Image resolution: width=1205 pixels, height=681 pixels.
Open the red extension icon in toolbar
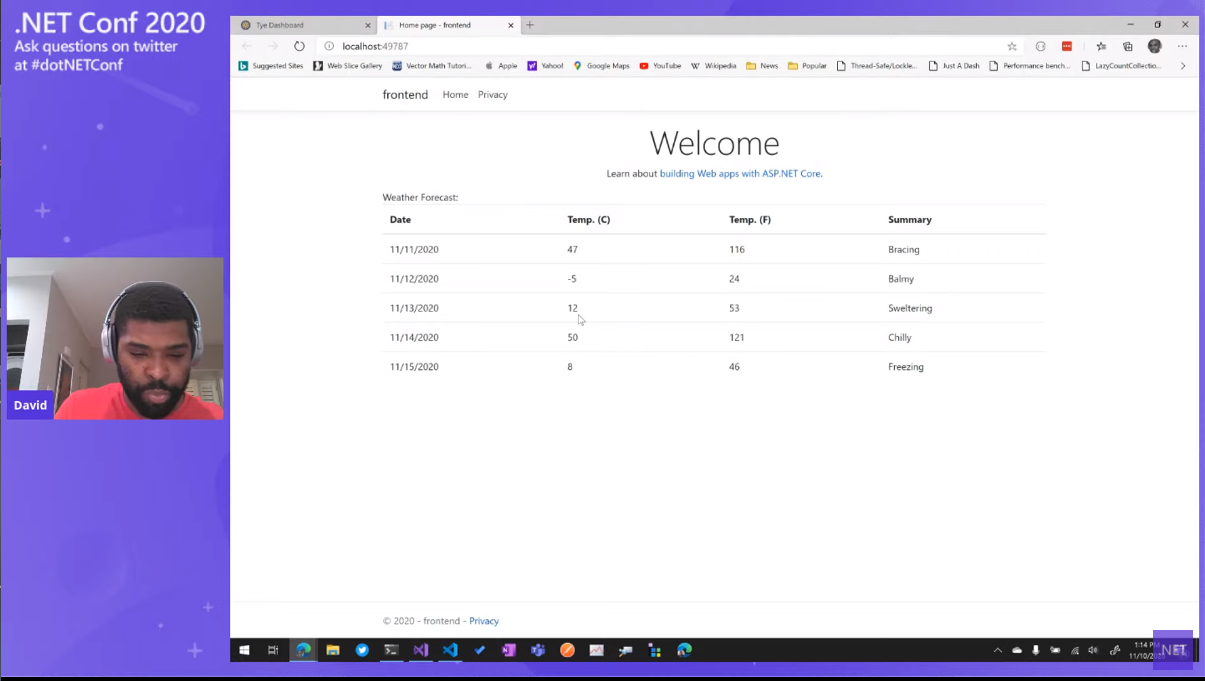point(1067,46)
